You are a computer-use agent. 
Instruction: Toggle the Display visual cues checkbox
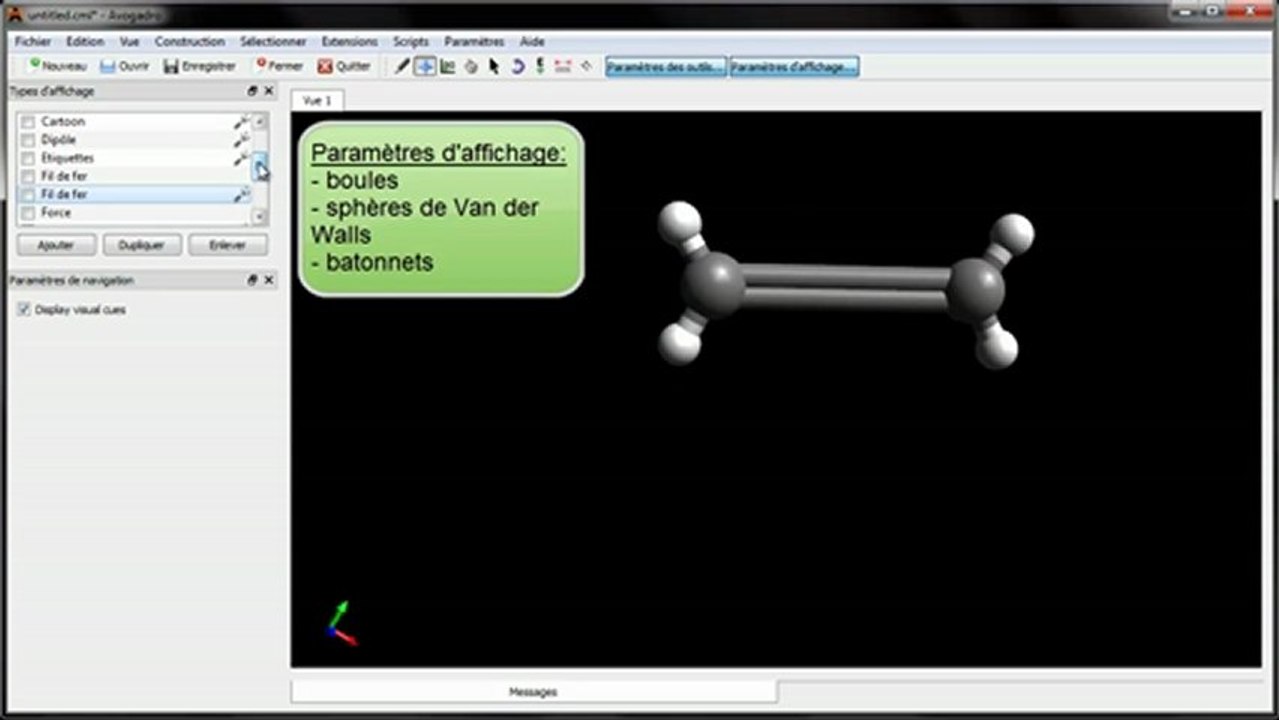[x=24, y=310]
